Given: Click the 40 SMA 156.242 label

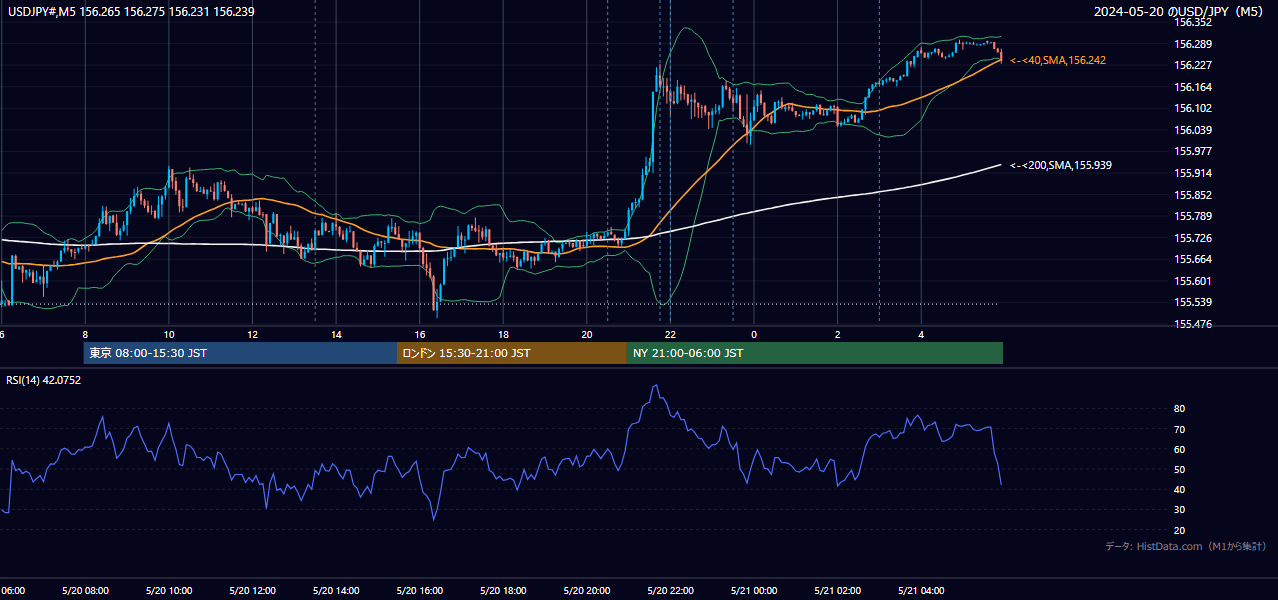Looking at the screenshot, I should (x=1058, y=60).
